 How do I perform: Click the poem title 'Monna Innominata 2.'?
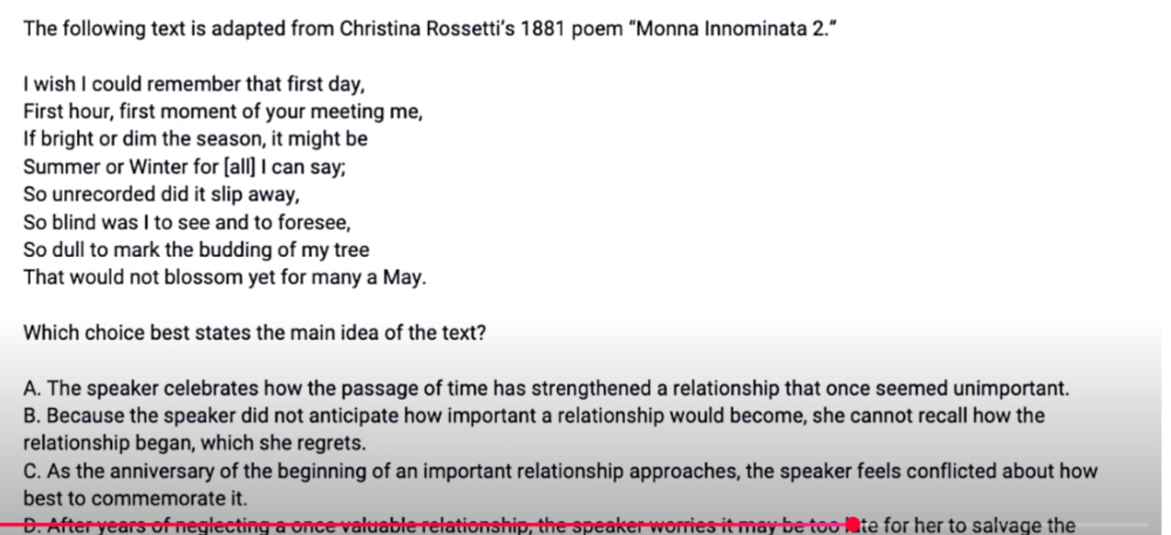[x=736, y=30]
